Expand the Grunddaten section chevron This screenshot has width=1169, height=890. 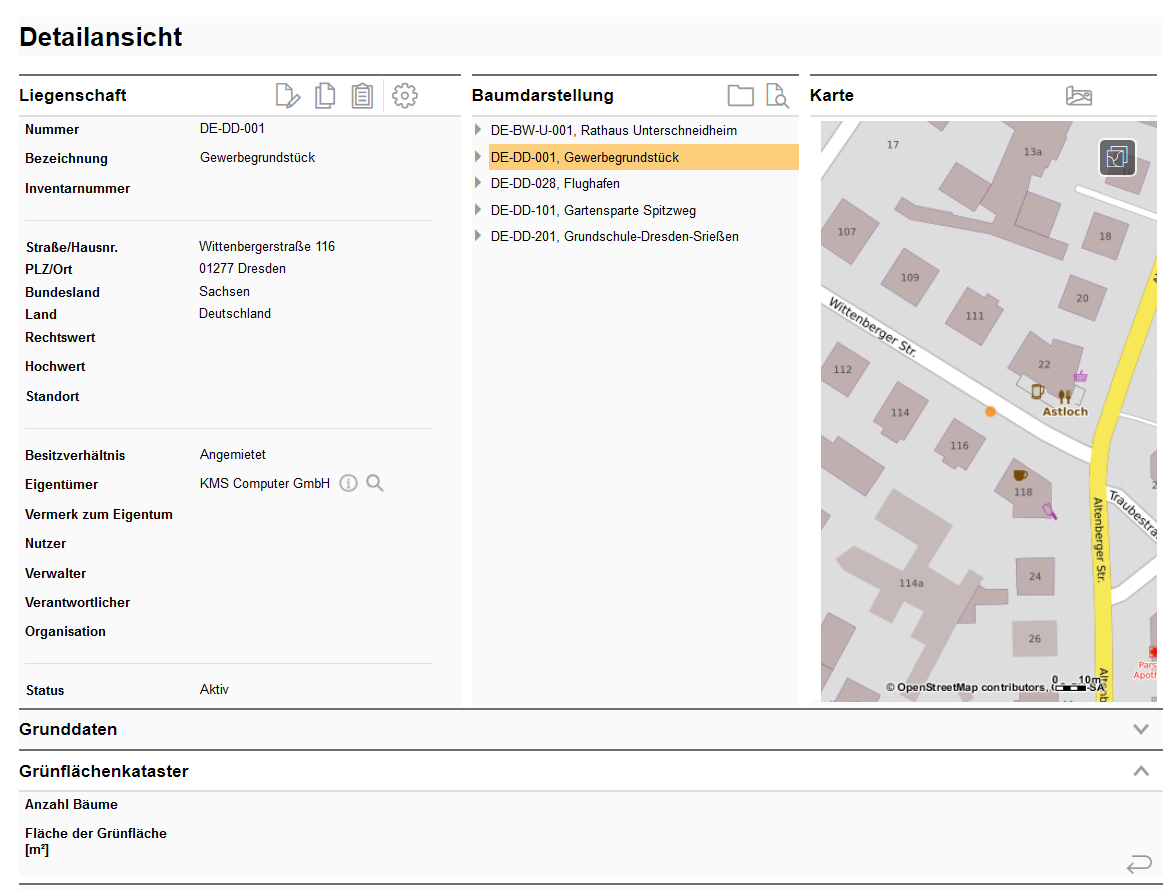click(1141, 729)
